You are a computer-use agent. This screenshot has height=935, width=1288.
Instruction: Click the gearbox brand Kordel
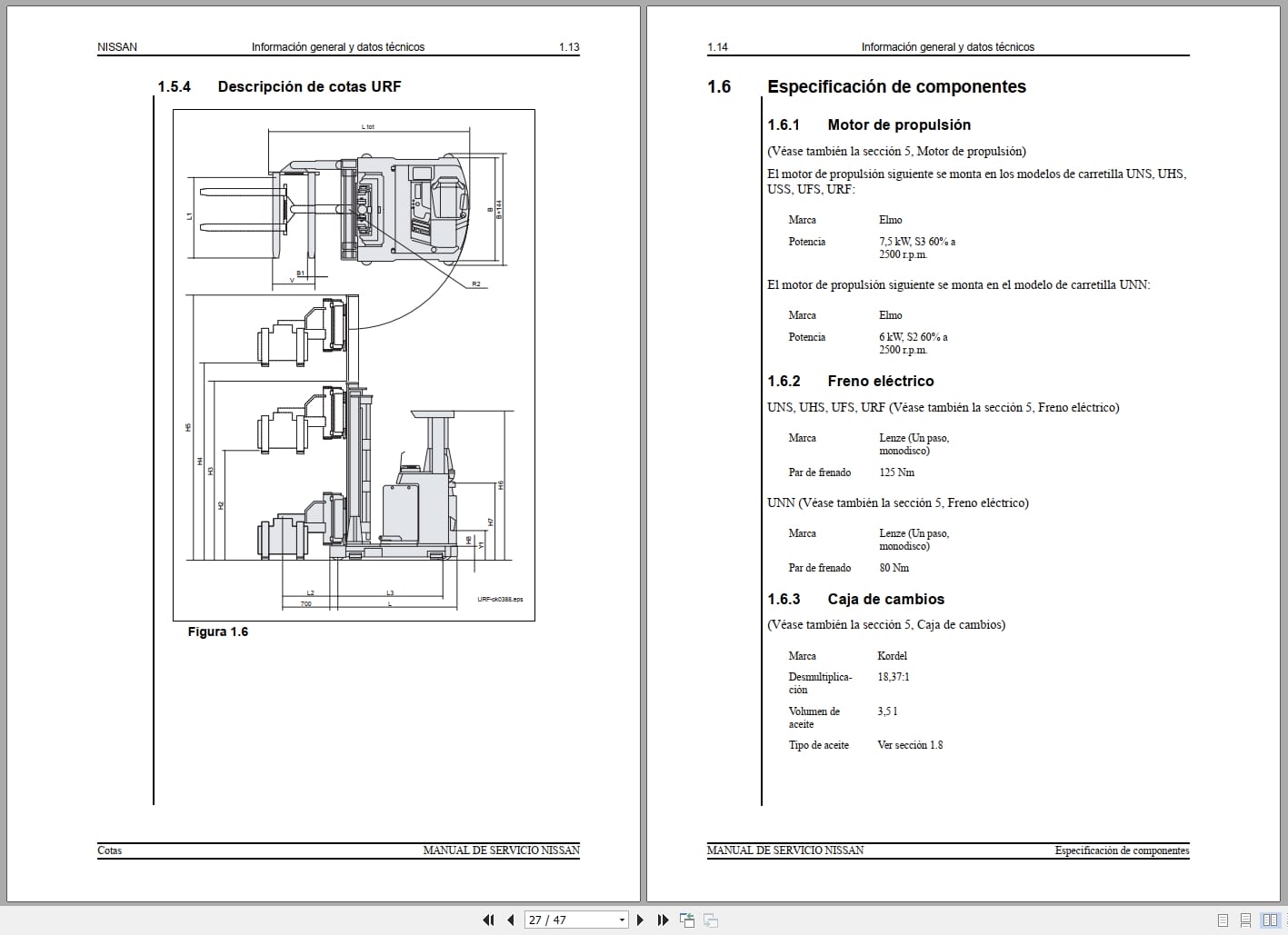[892, 656]
